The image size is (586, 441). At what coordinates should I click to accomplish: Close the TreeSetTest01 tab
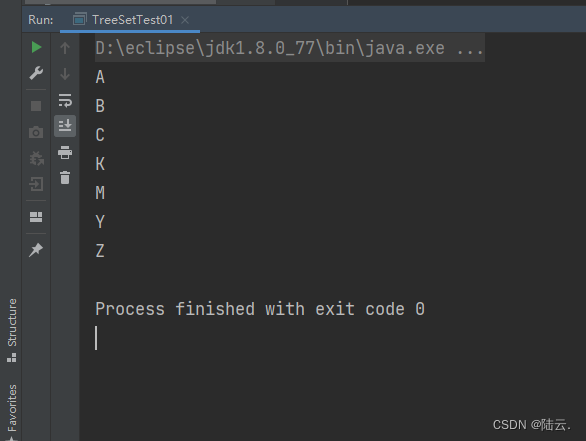(185, 20)
